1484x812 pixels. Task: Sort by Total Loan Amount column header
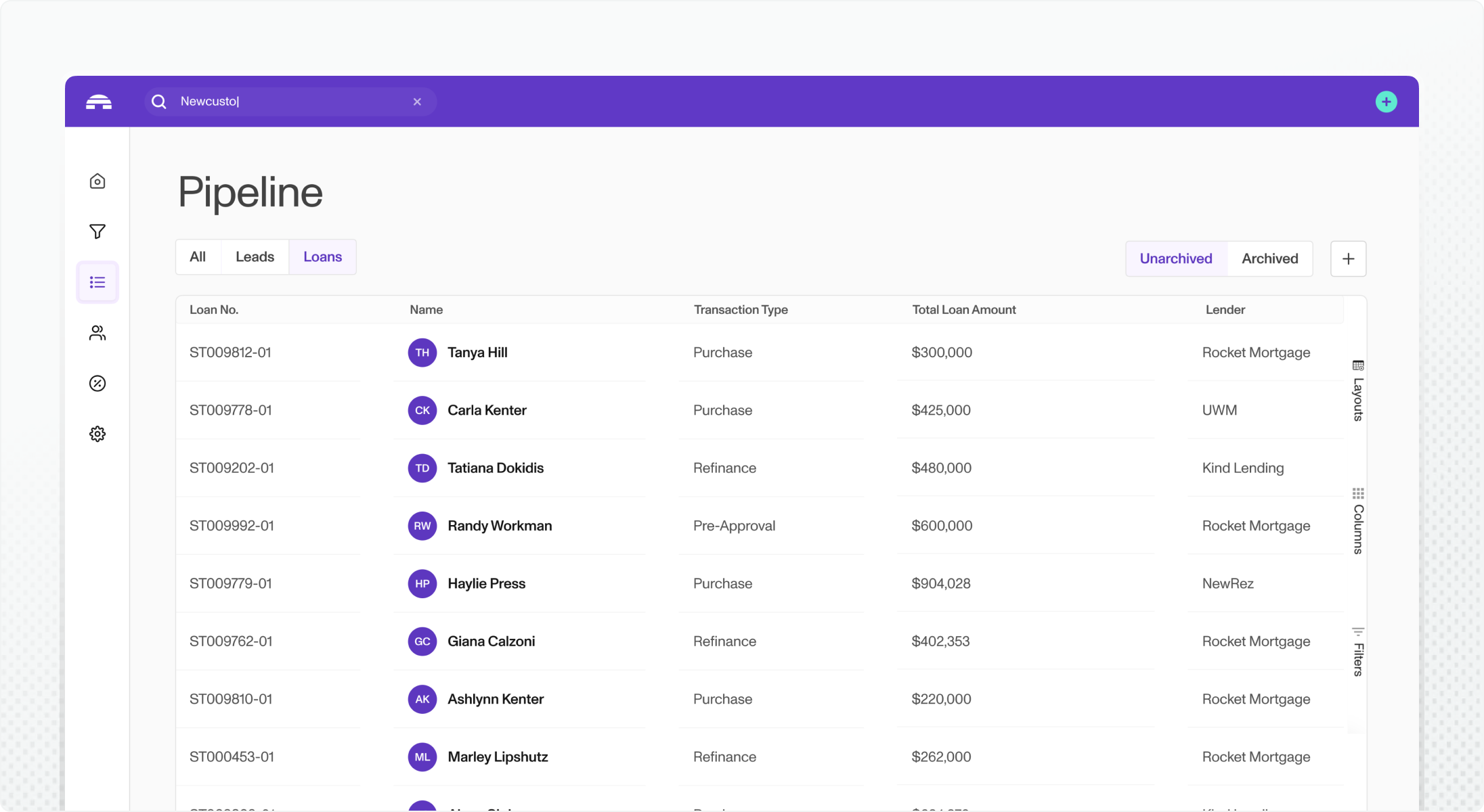(x=963, y=310)
